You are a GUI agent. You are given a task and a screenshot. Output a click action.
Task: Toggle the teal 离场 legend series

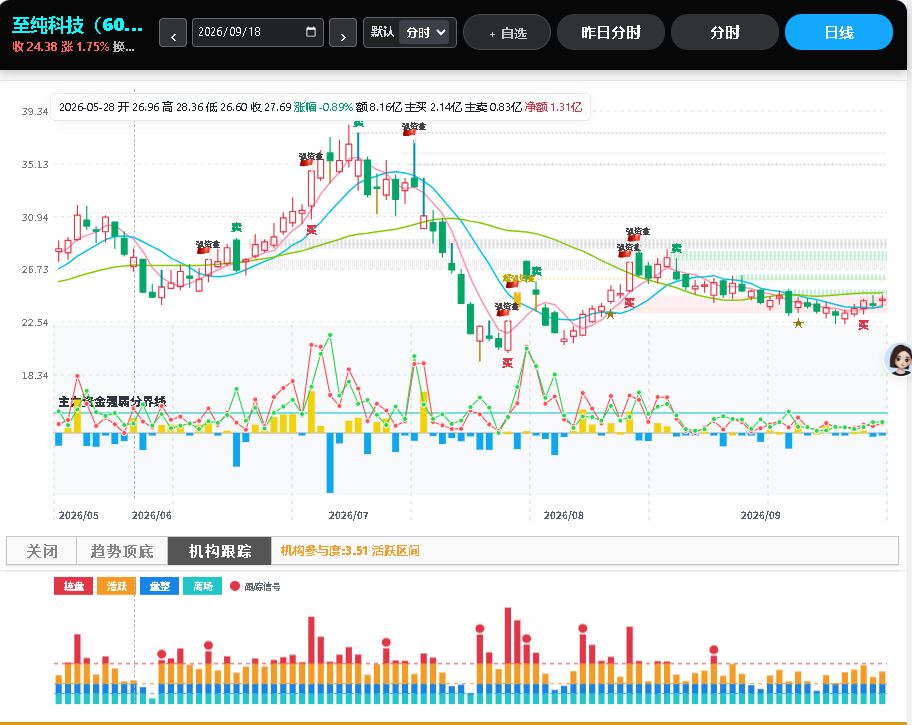click(202, 586)
